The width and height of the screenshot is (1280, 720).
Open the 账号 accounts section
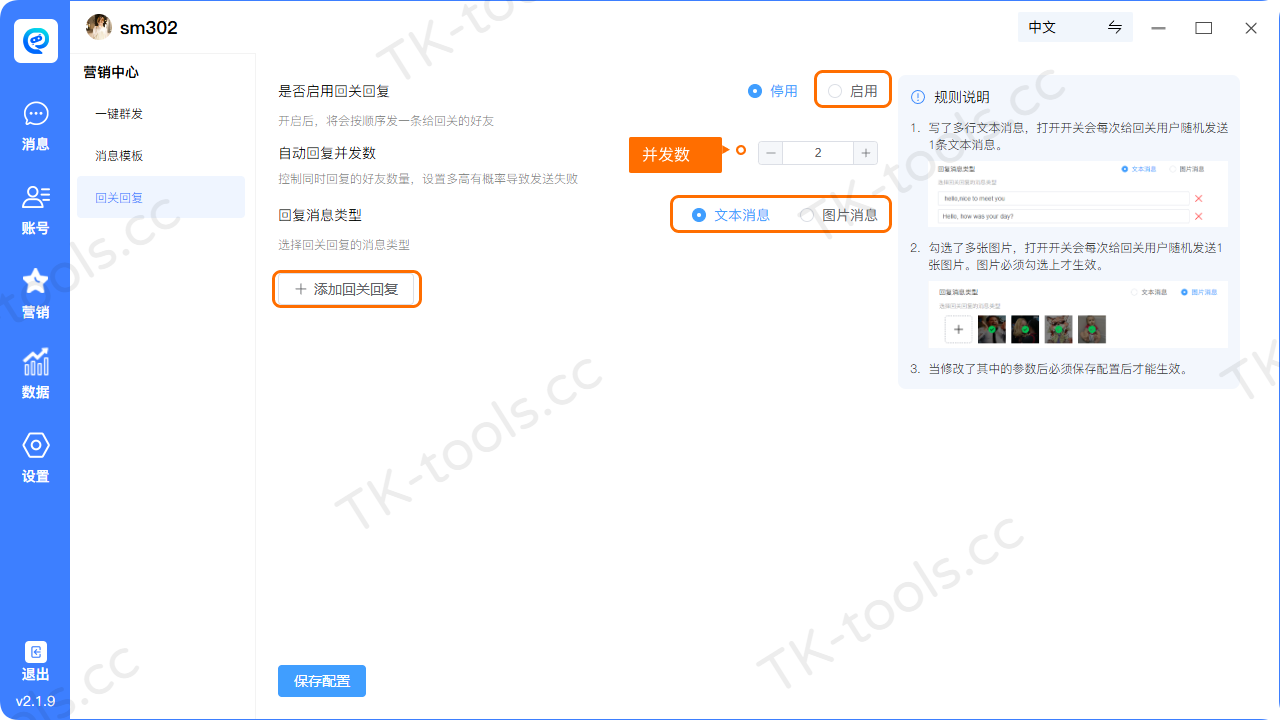[x=35, y=210]
